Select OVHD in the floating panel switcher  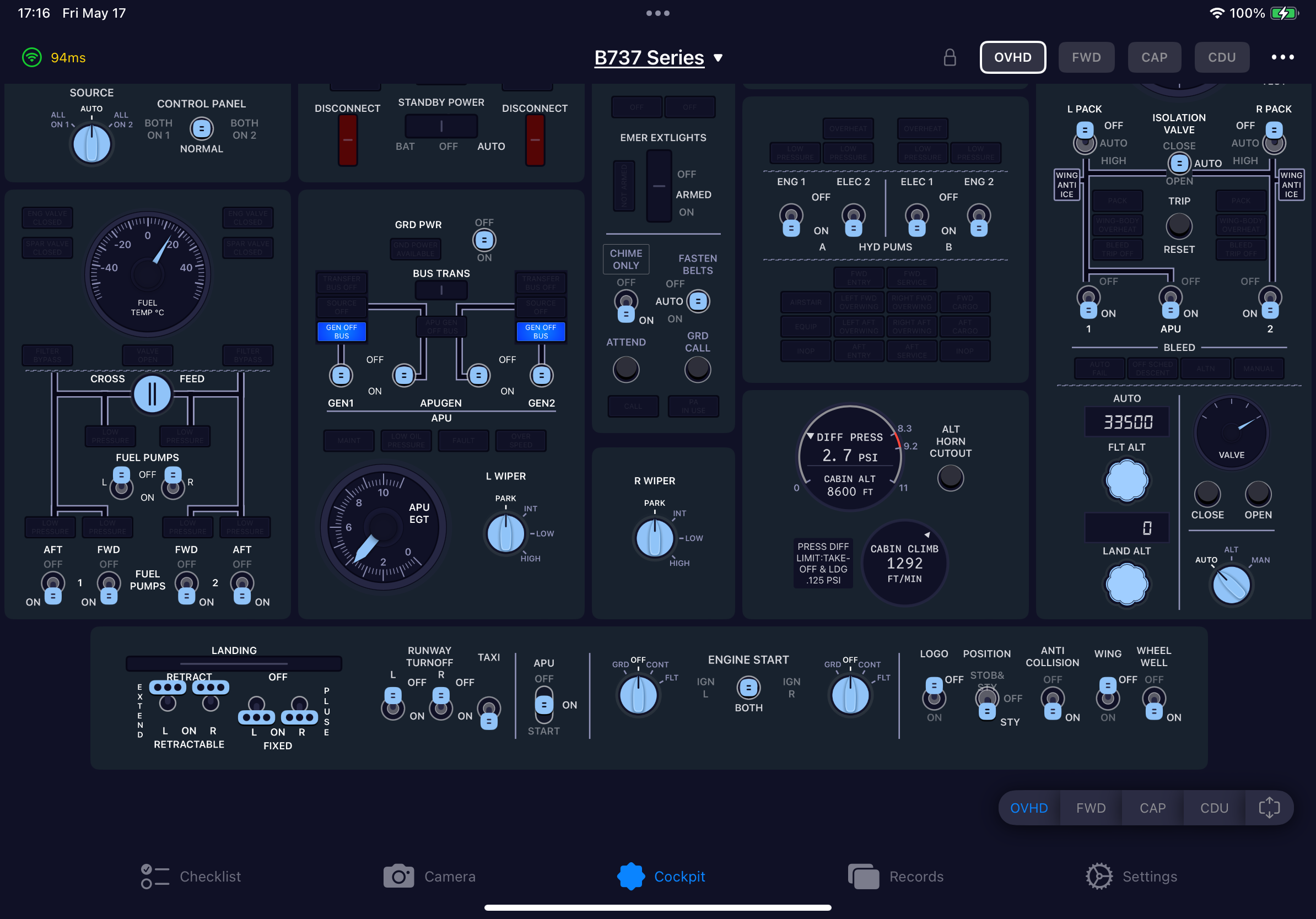point(1029,808)
